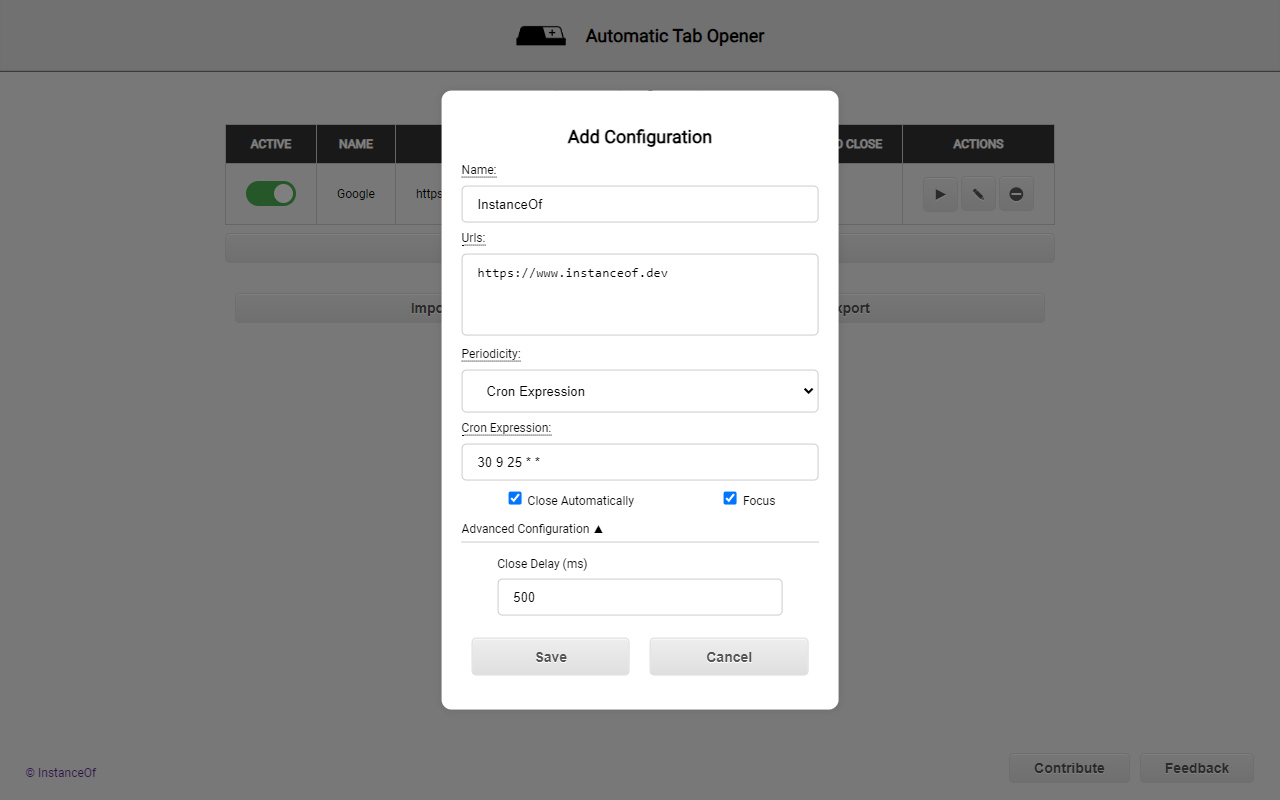Save the new configuration
Image resolution: width=1280 pixels, height=800 pixels.
click(x=551, y=657)
